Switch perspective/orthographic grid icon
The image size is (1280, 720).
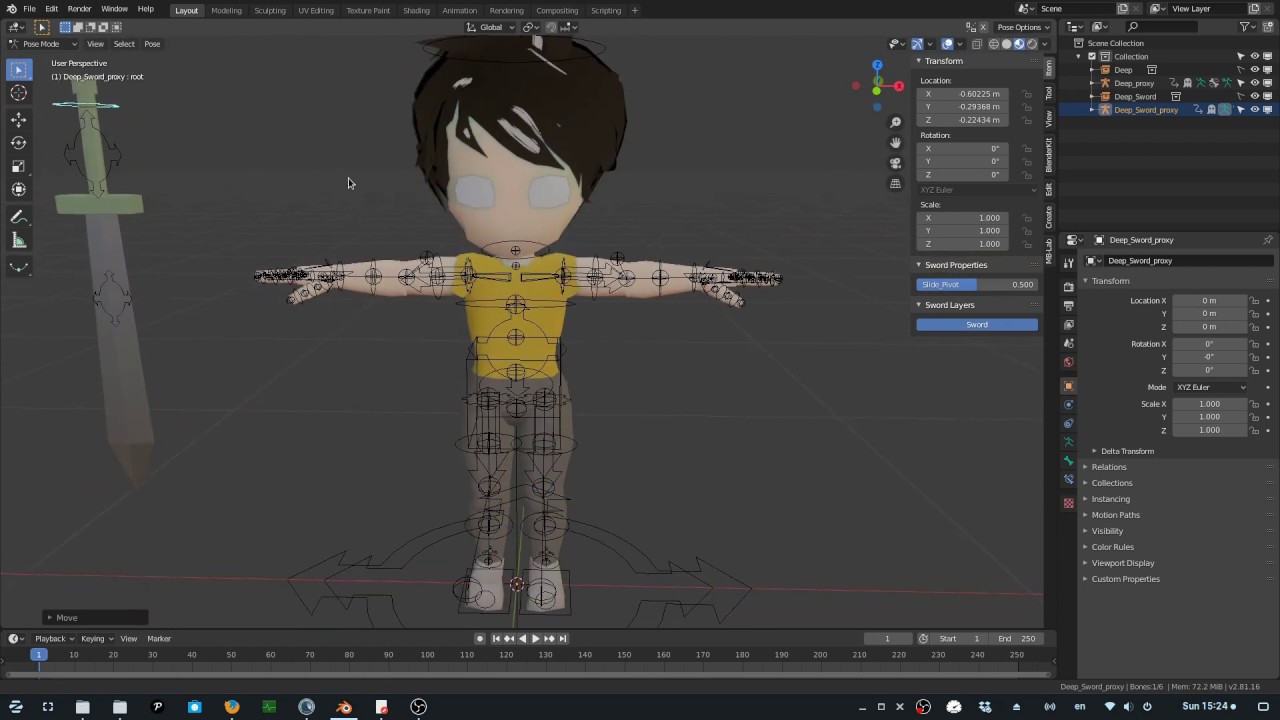coord(895,184)
